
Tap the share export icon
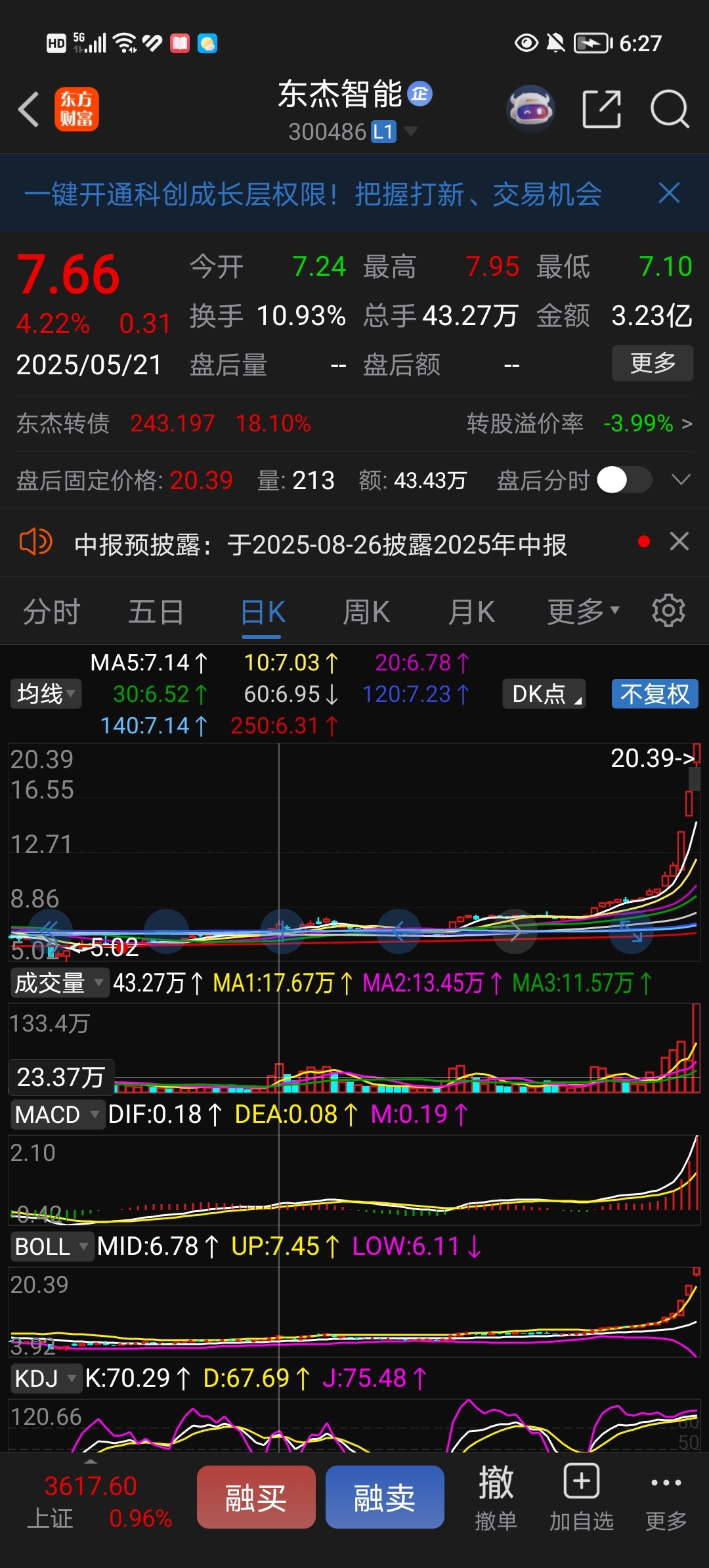(602, 109)
